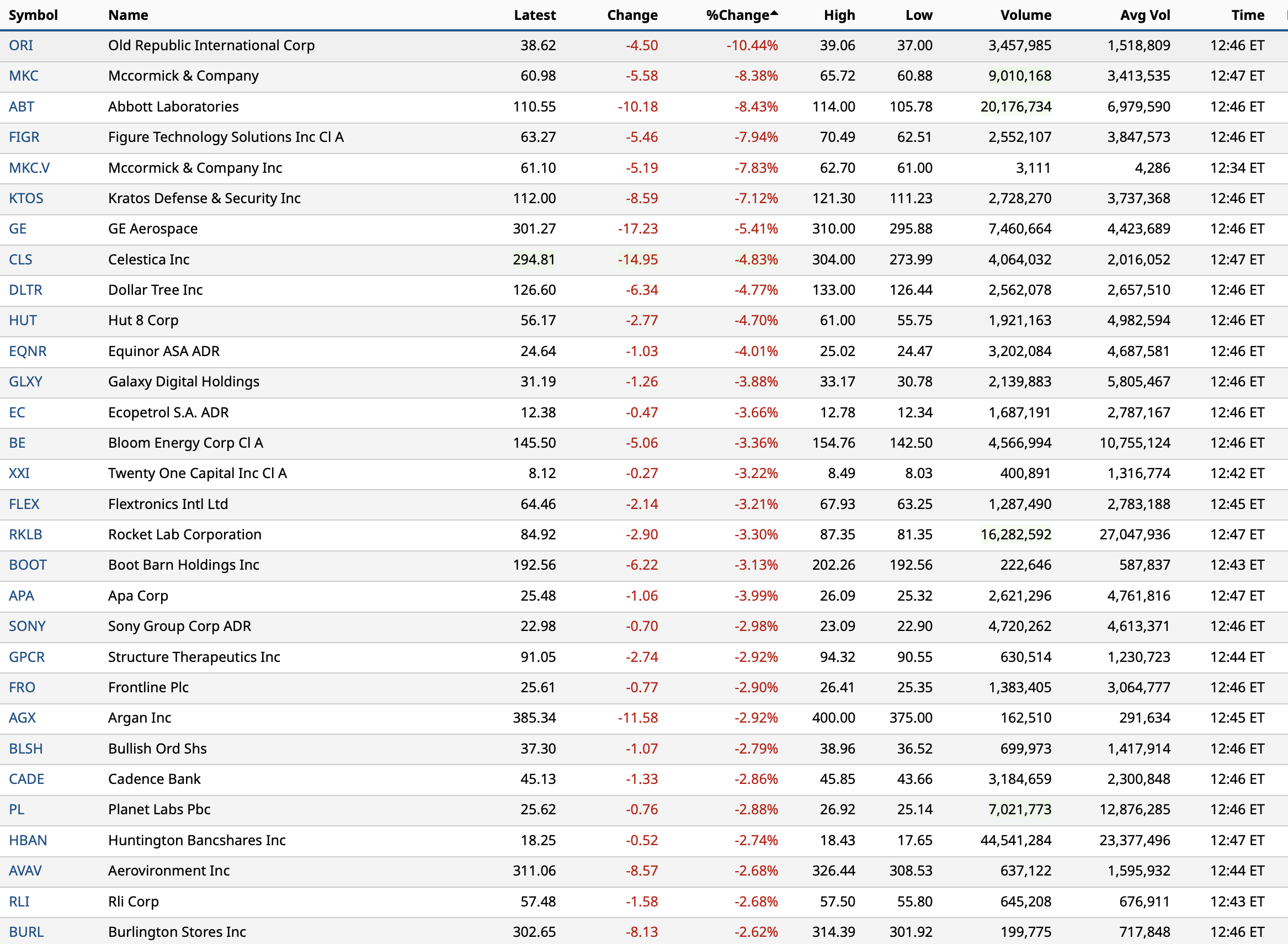This screenshot has height=944, width=1288.
Task: Open CLS Celestica symbol link
Action: point(20,259)
